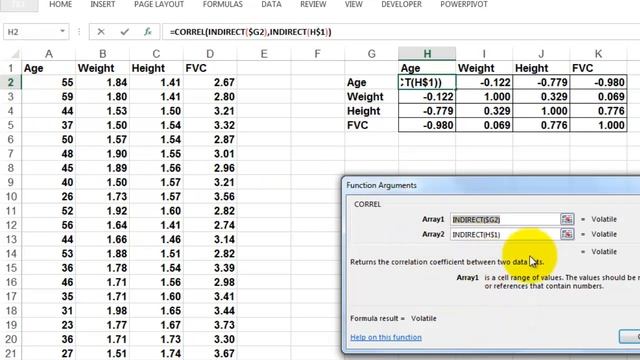Select matrix row label FVC in G5

371,125
